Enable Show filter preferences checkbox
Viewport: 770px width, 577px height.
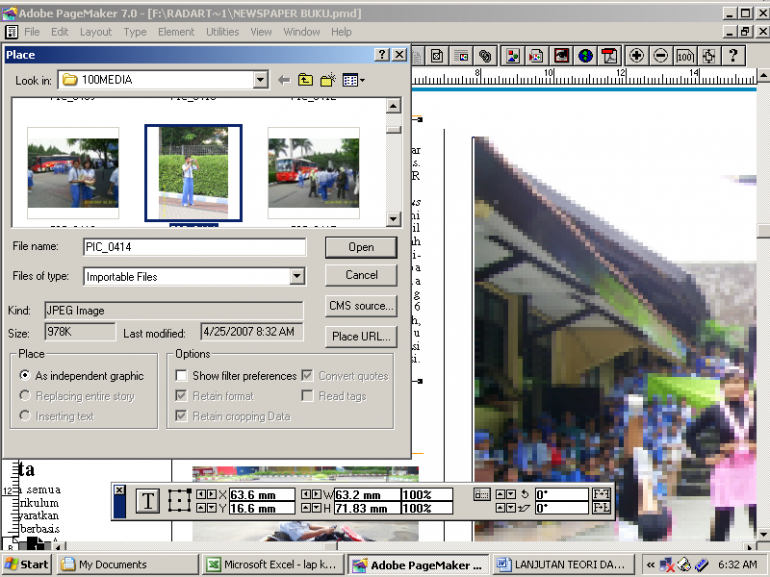click(x=181, y=376)
